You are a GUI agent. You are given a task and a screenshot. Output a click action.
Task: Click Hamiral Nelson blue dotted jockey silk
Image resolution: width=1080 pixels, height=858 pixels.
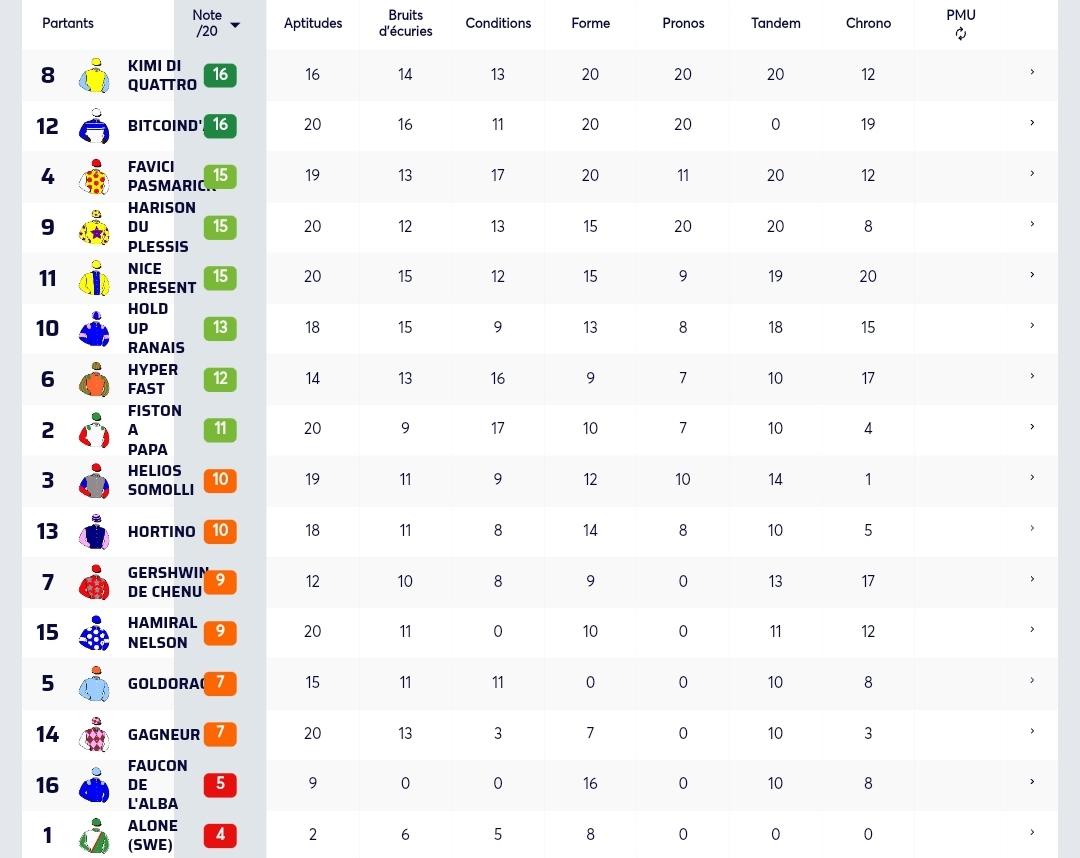click(x=94, y=633)
